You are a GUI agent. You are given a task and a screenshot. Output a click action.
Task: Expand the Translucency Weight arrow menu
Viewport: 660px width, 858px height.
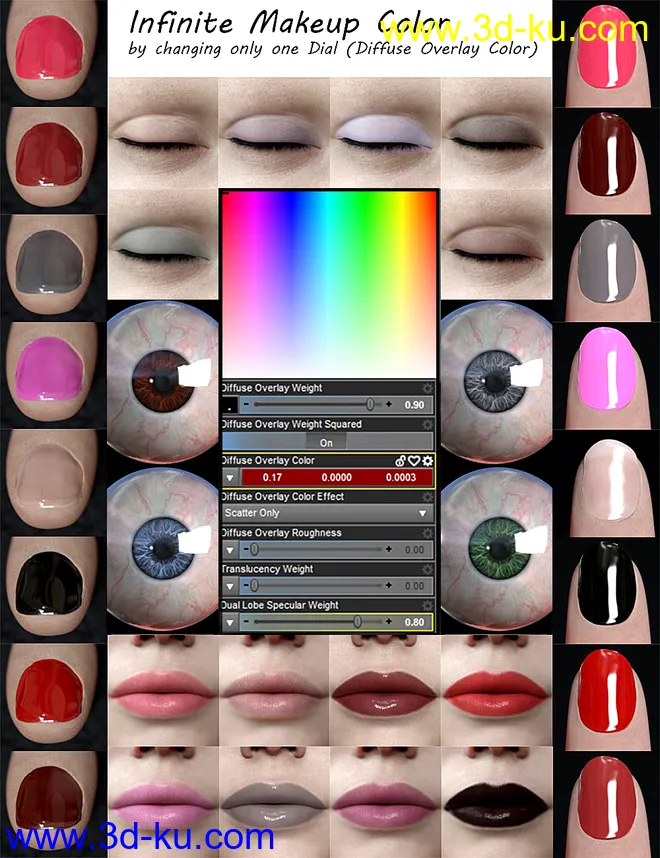(229, 586)
